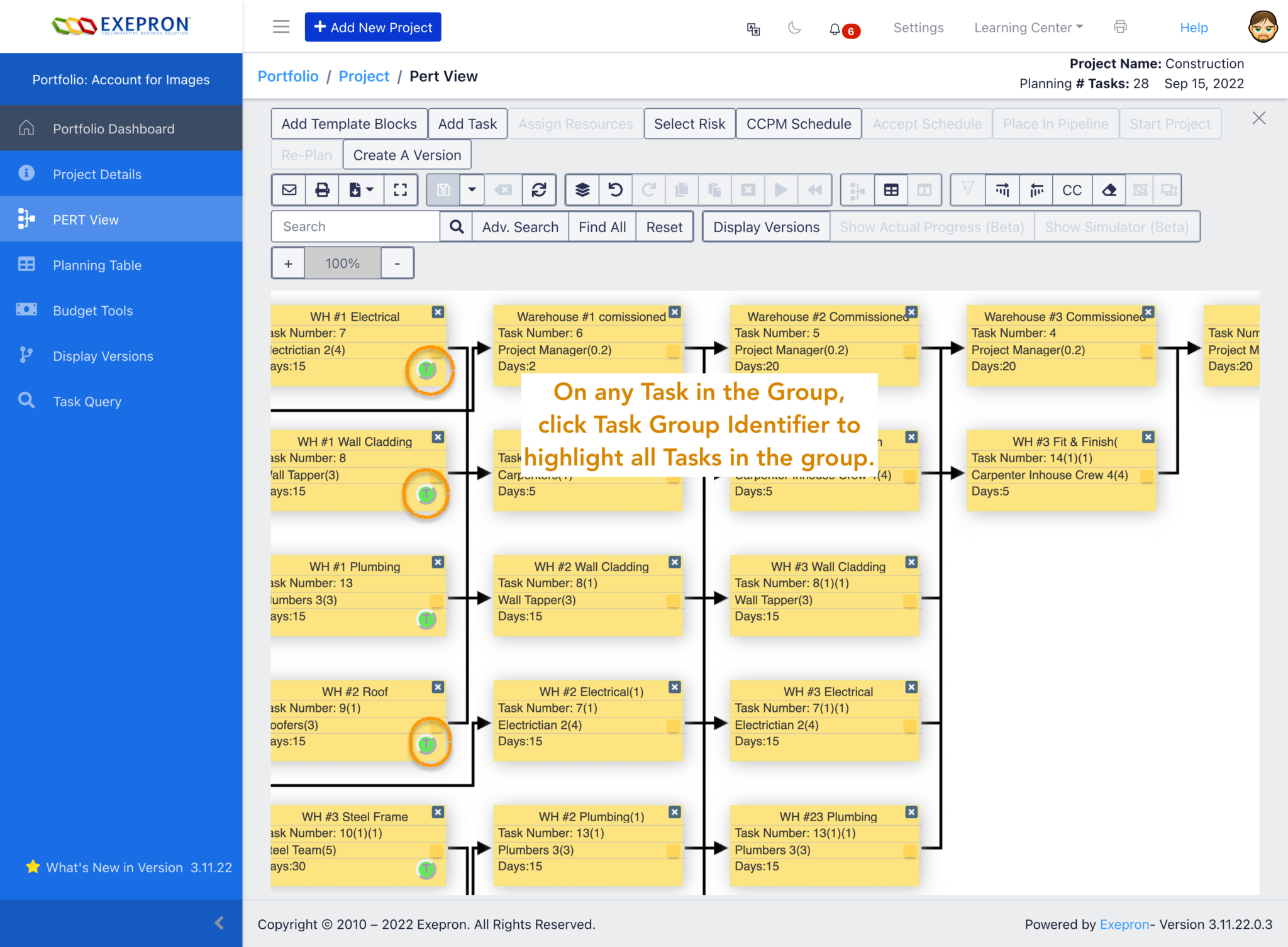This screenshot has width=1288, height=947.
Task: Click the envelope email icon in the toolbar
Action: click(x=289, y=189)
